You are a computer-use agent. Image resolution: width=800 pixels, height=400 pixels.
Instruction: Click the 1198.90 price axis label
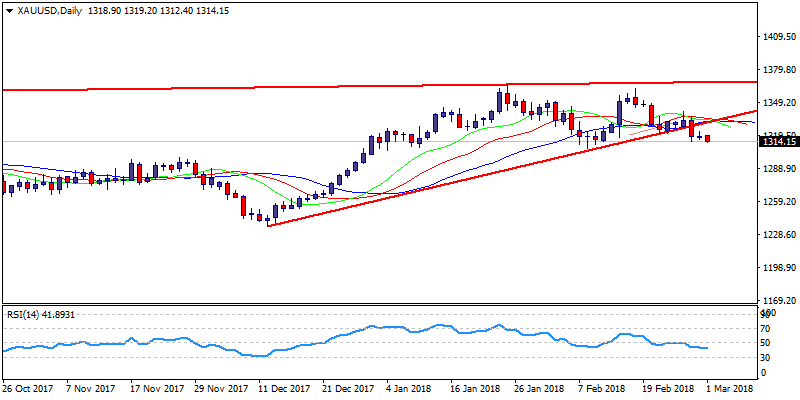(777, 268)
